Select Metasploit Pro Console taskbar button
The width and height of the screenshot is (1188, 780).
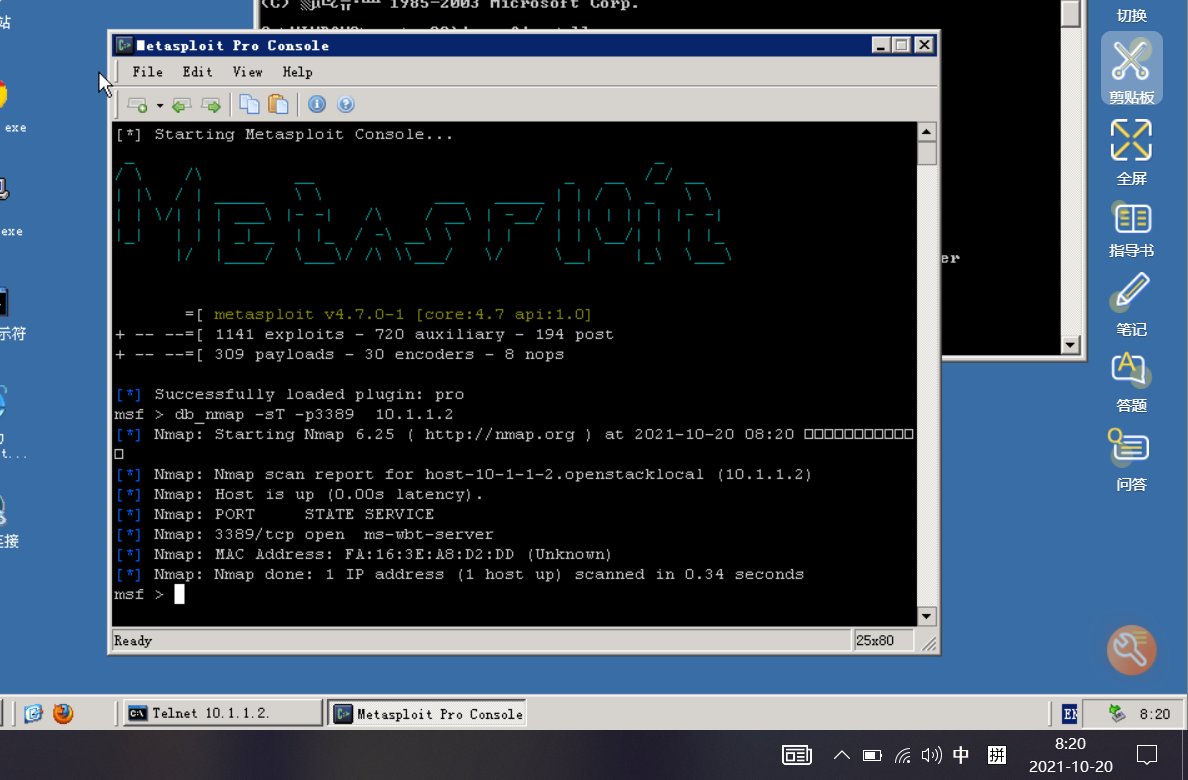click(428, 713)
